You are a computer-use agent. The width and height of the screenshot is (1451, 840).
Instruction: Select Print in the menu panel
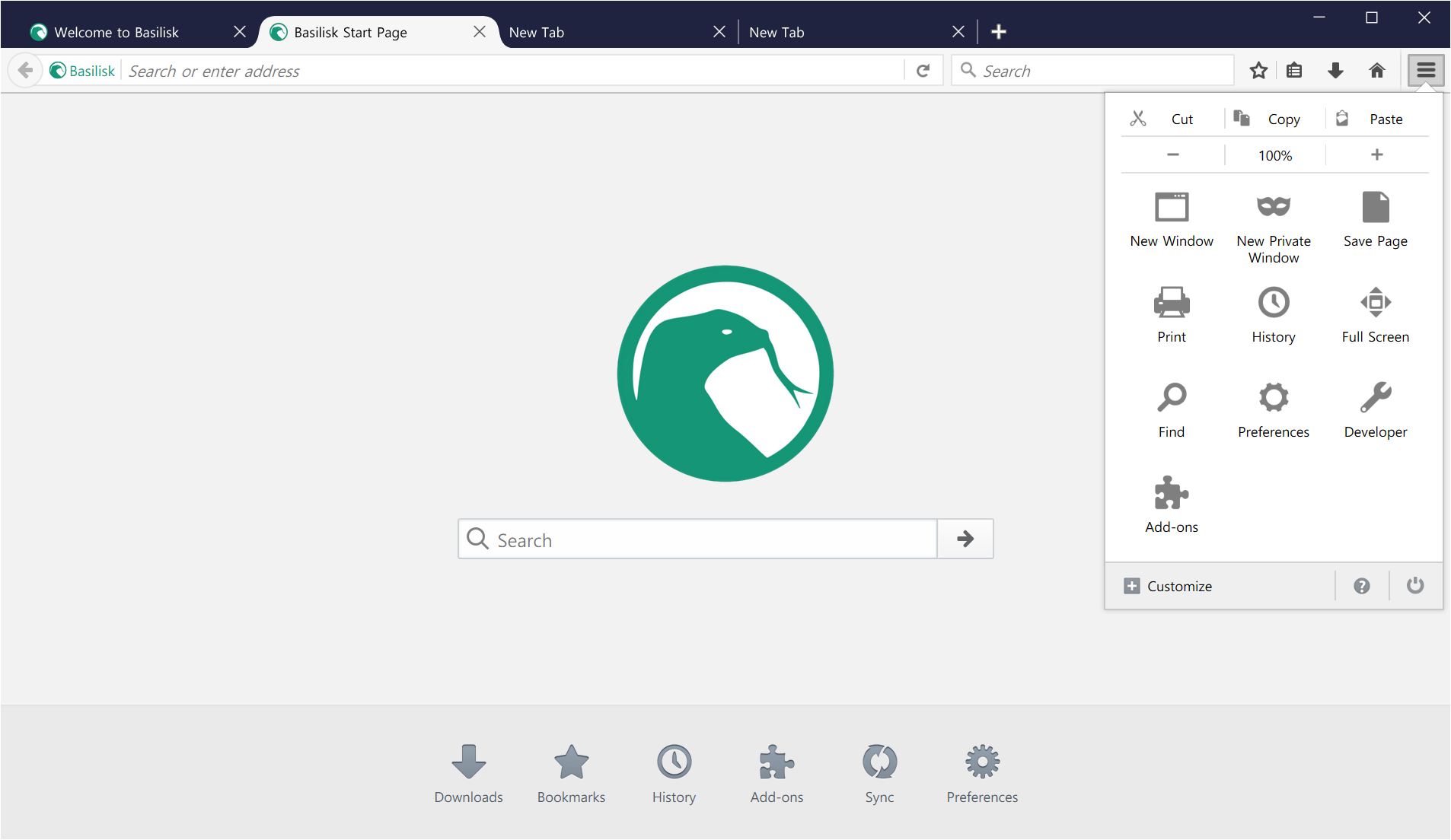[x=1172, y=315]
